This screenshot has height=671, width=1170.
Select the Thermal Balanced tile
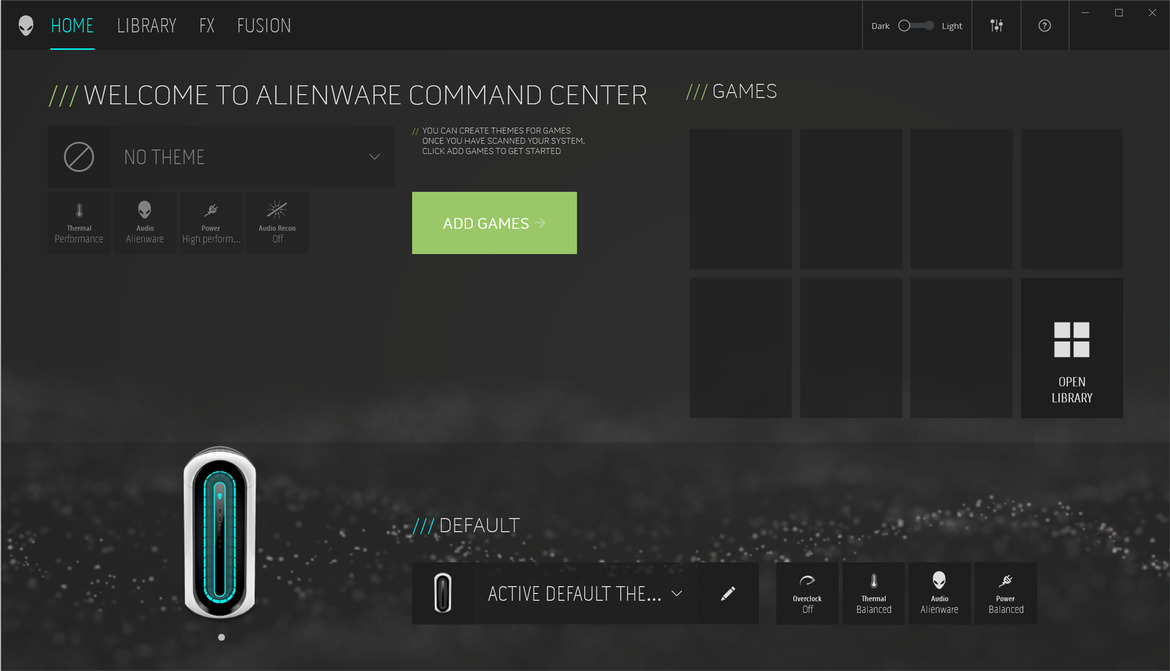pyautogui.click(x=874, y=593)
